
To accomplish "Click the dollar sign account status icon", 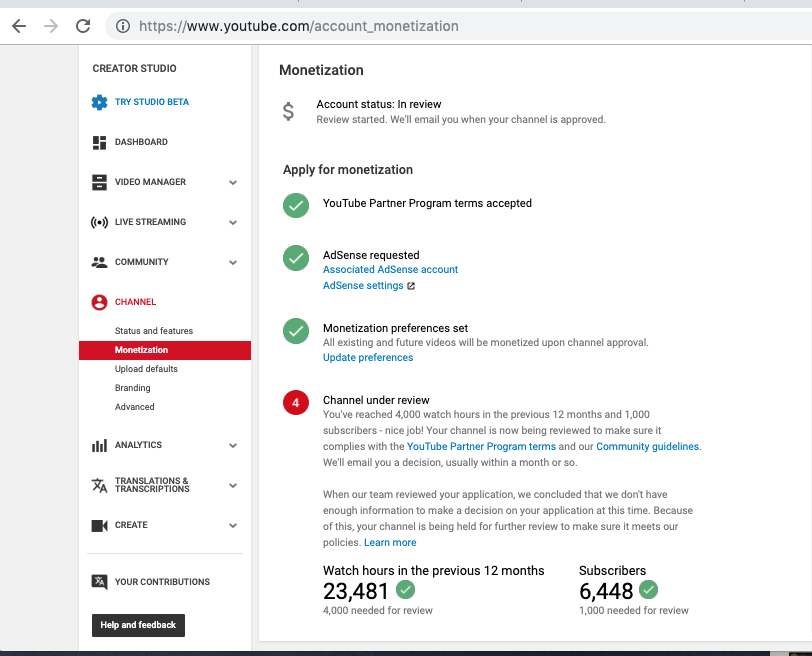I will (288, 111).
